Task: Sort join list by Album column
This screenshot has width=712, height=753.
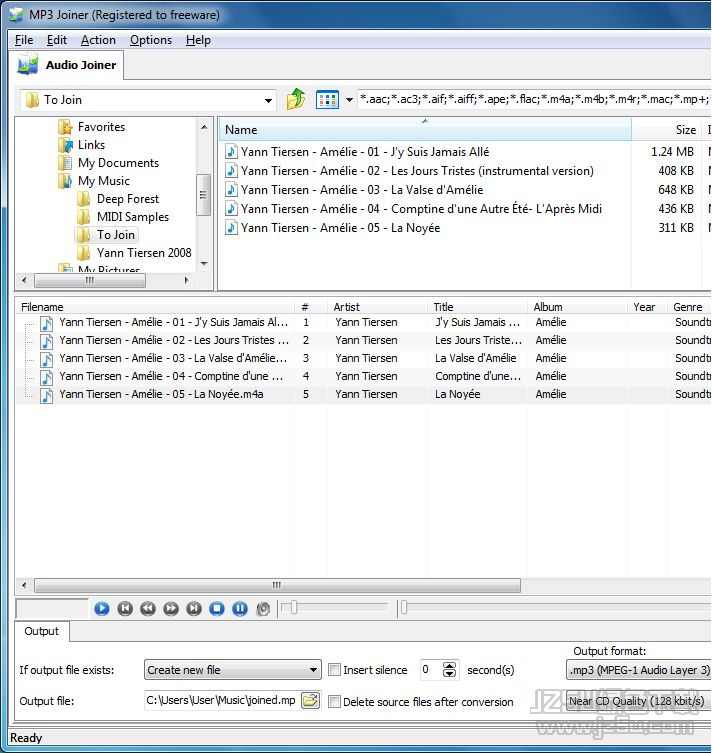Action: point(577,307)
